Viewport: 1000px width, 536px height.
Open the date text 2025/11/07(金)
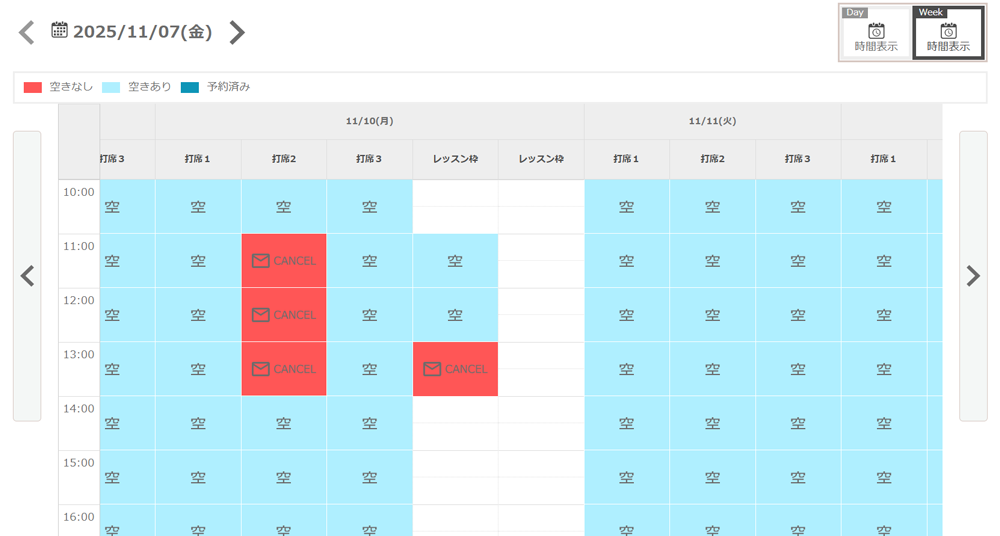142,32
